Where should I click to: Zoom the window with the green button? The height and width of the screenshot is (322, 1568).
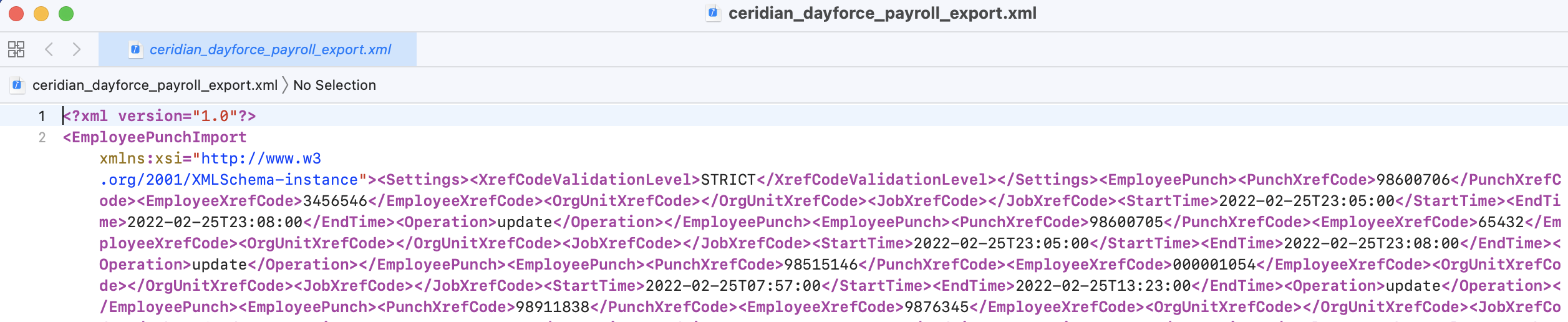point(66,14)
